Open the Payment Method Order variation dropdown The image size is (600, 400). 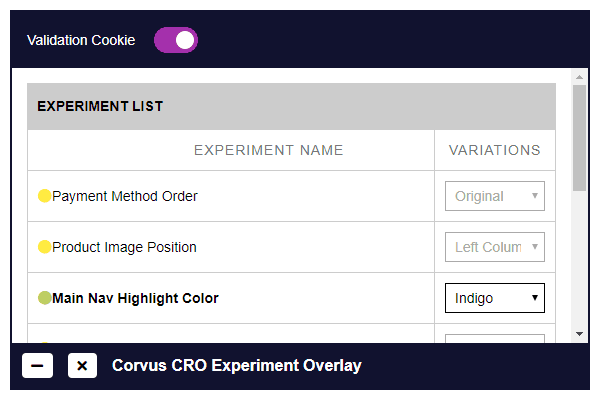click(x=494, y=196)
